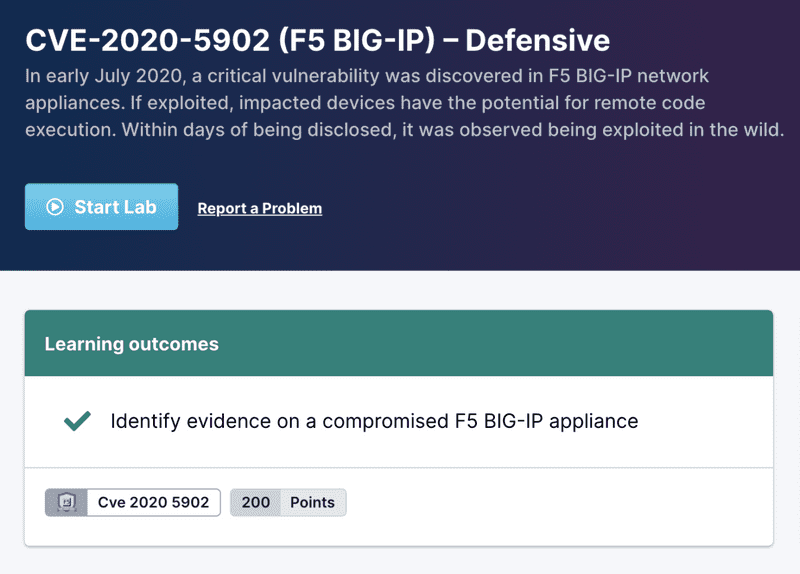Click the badge icon beside Cve 2020 5902
This screenshot has width=800, height=574.
pos(66,502)
